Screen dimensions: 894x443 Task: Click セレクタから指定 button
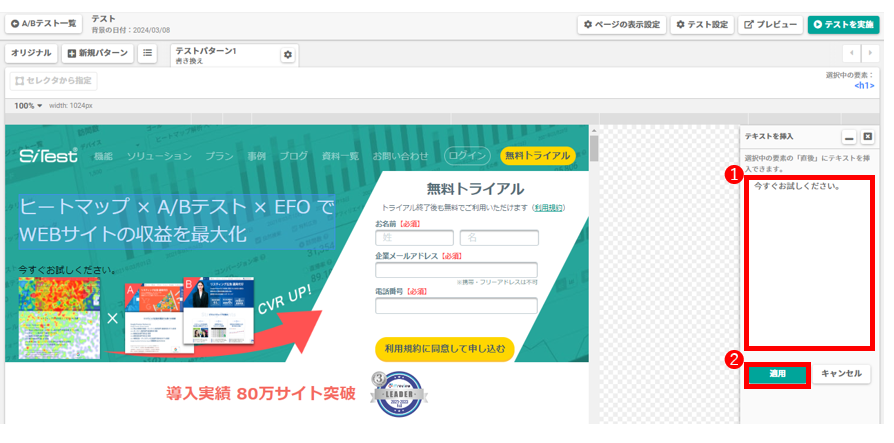[x=54, y=81]
